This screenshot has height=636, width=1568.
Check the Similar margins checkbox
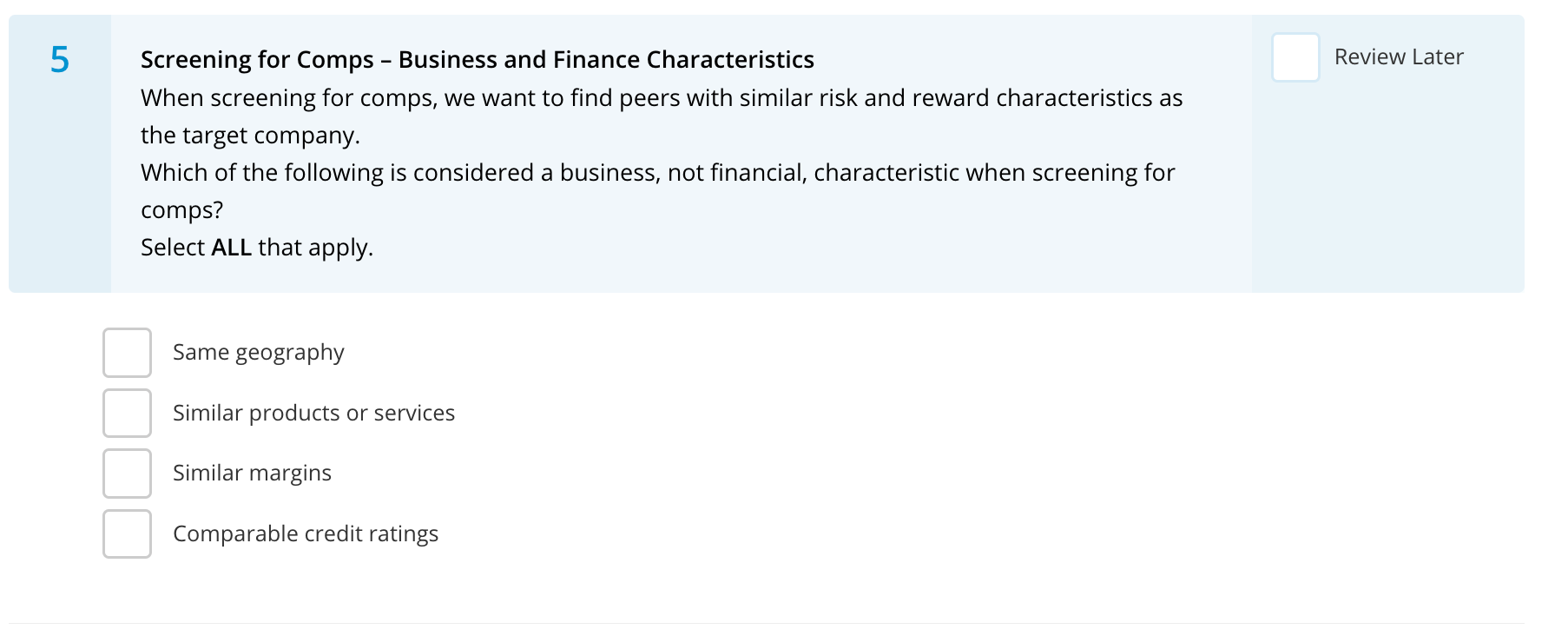coord(127,473)
